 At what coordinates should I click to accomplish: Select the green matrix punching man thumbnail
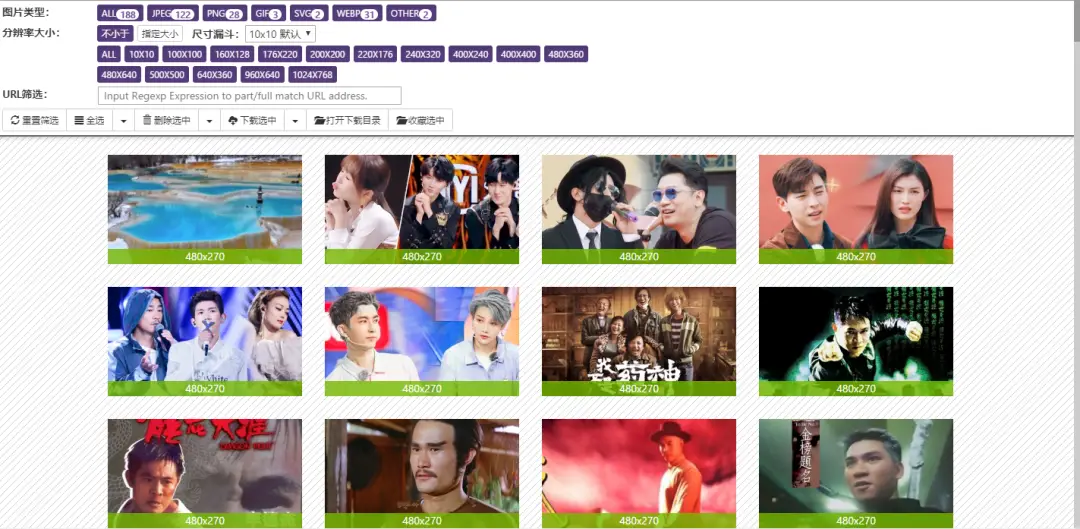[855, 341]
